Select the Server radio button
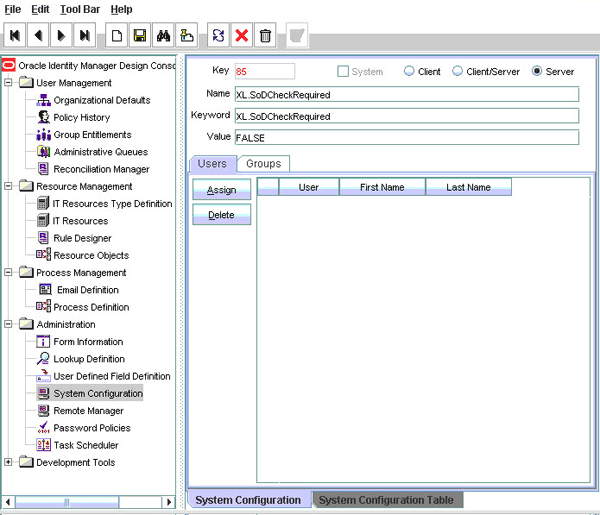The image size is (600, 515). point(537,71)
